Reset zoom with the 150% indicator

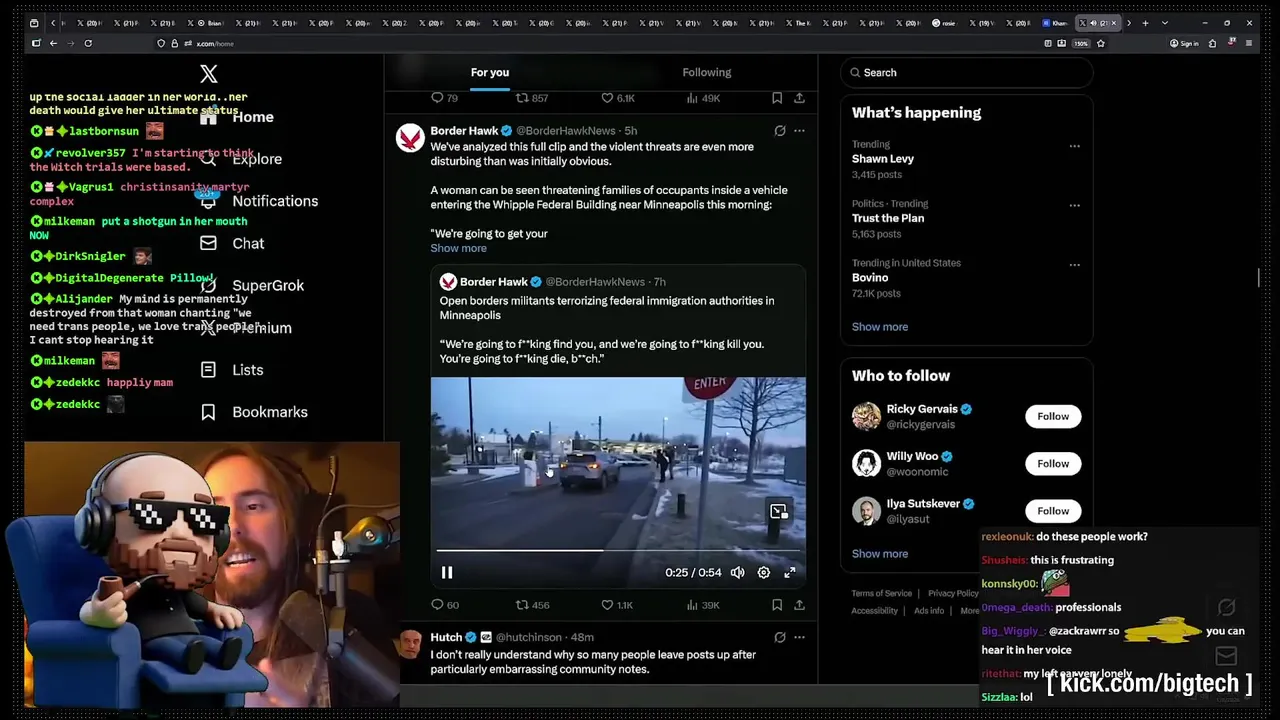1081,43
